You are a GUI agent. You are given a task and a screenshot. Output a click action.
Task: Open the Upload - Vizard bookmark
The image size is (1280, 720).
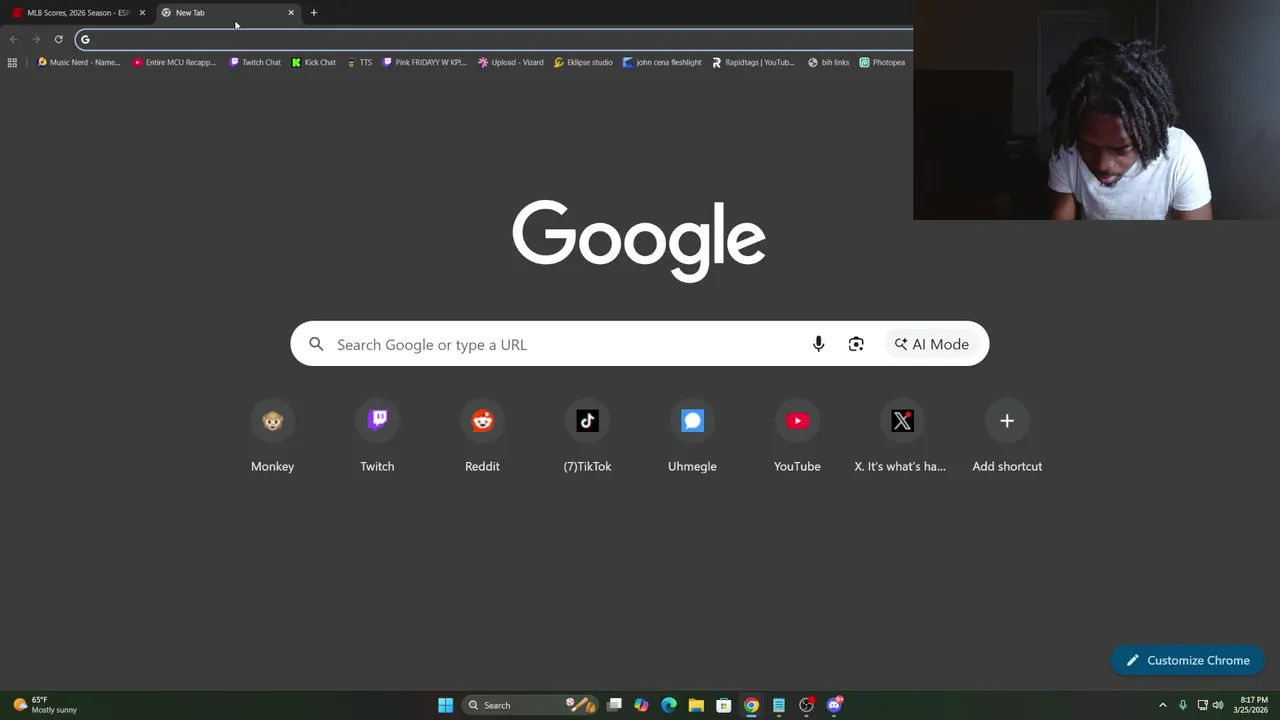pos(511,62)
